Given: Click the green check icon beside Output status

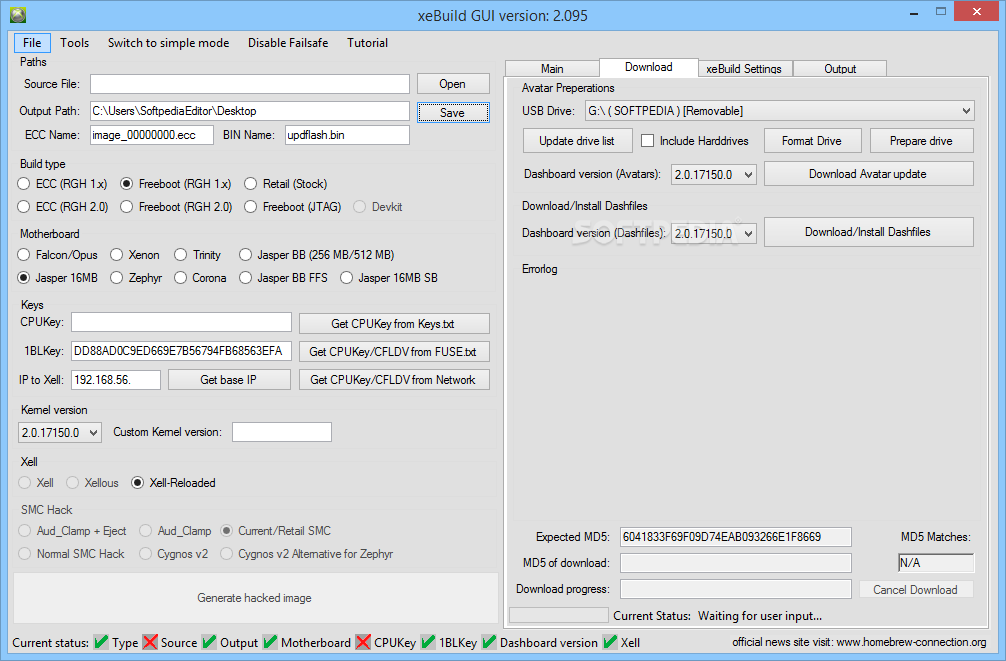Looking at the screenshot, I should tap(209, 642).
